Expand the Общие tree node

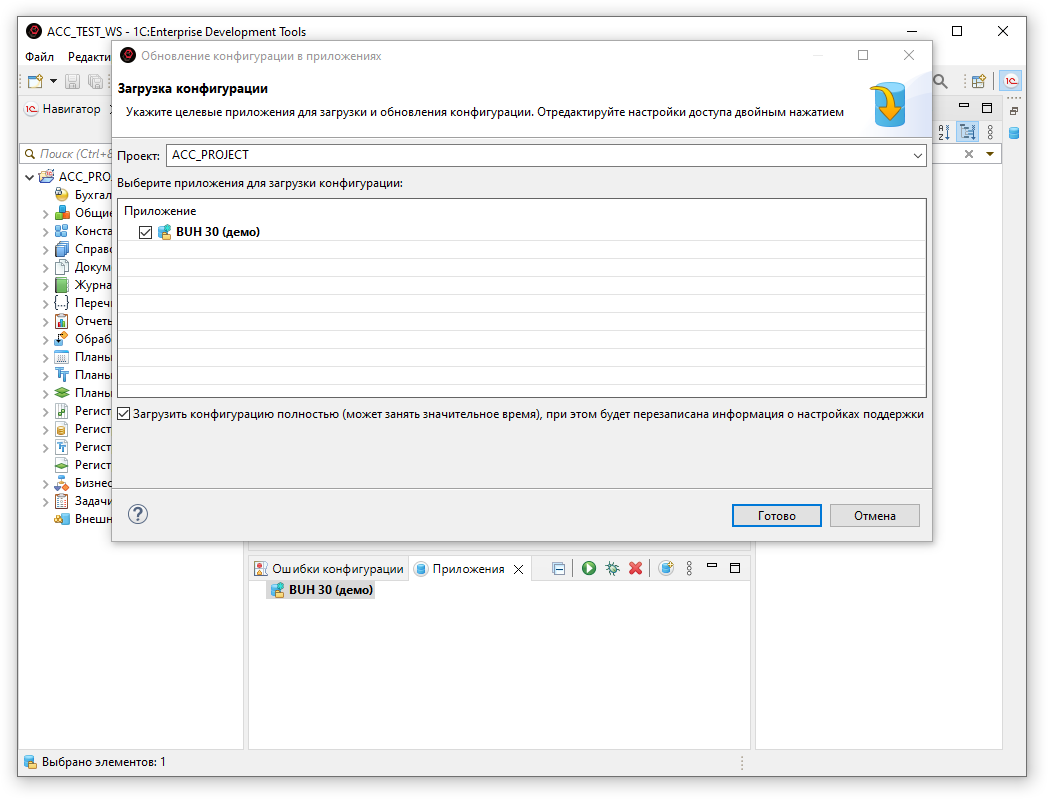pos(45,214)
